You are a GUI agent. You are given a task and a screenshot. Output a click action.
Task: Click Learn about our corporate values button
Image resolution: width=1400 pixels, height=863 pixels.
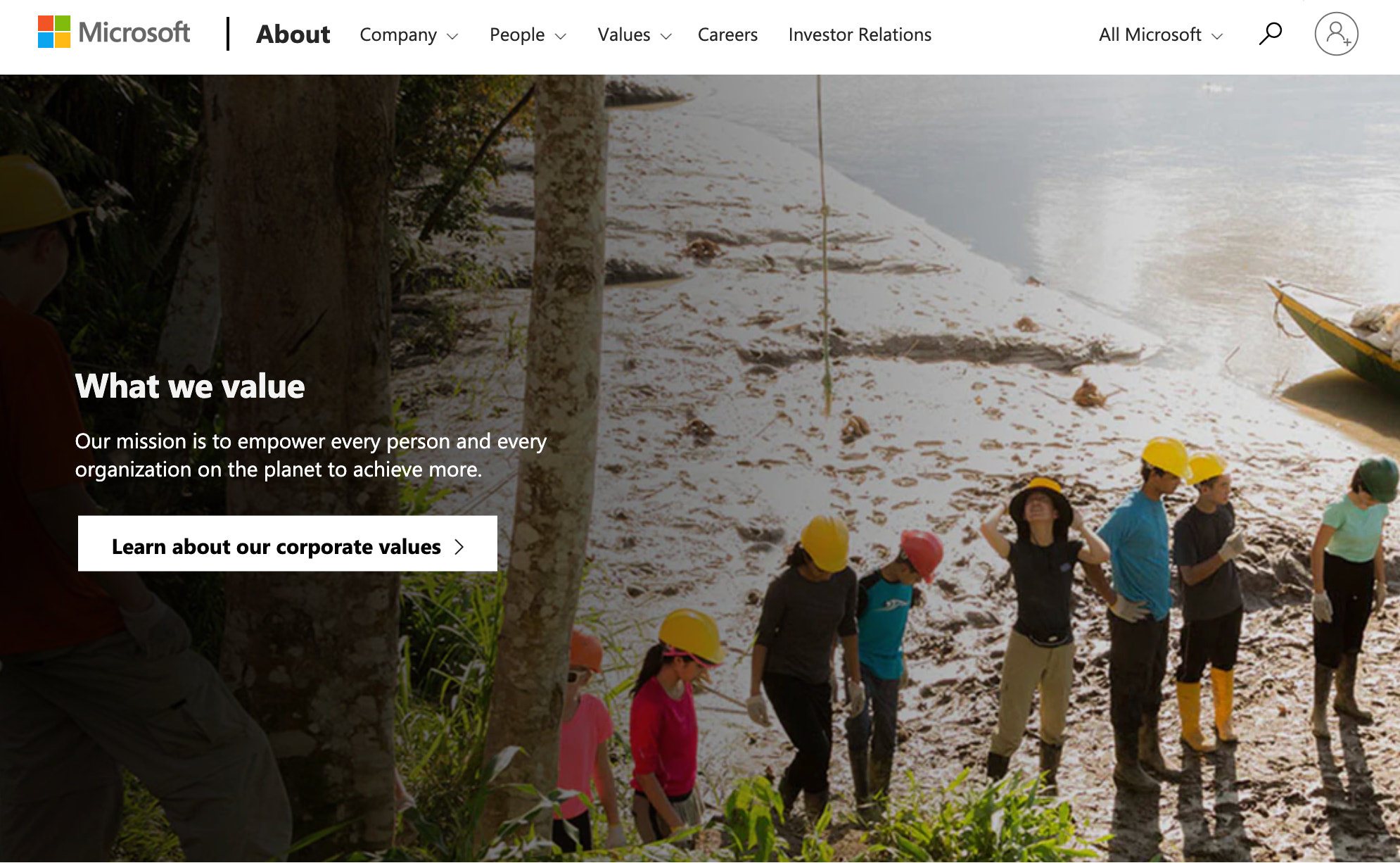click(x=288, y=543)
